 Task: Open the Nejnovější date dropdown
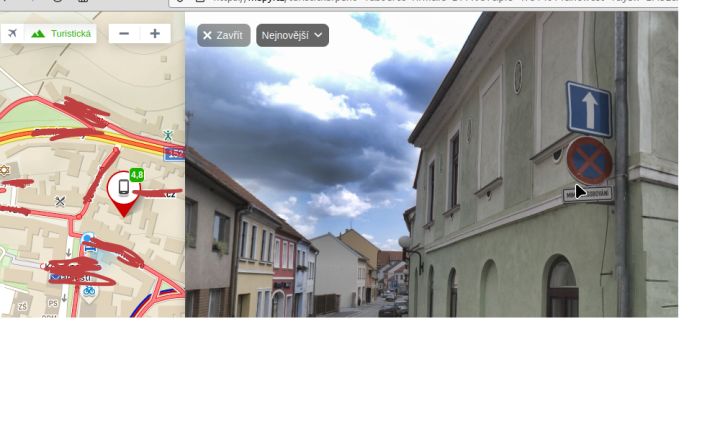292,35
